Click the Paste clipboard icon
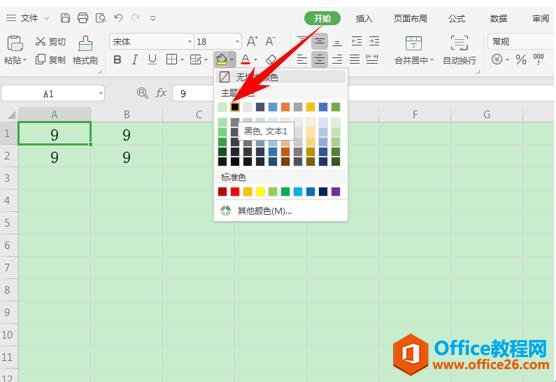 15,44
